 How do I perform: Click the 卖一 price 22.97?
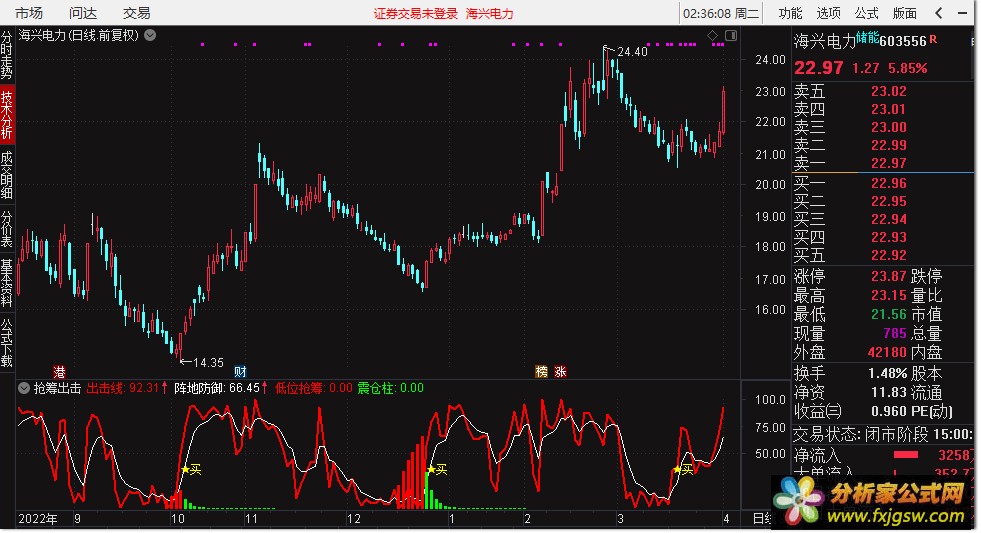[888, 163]
